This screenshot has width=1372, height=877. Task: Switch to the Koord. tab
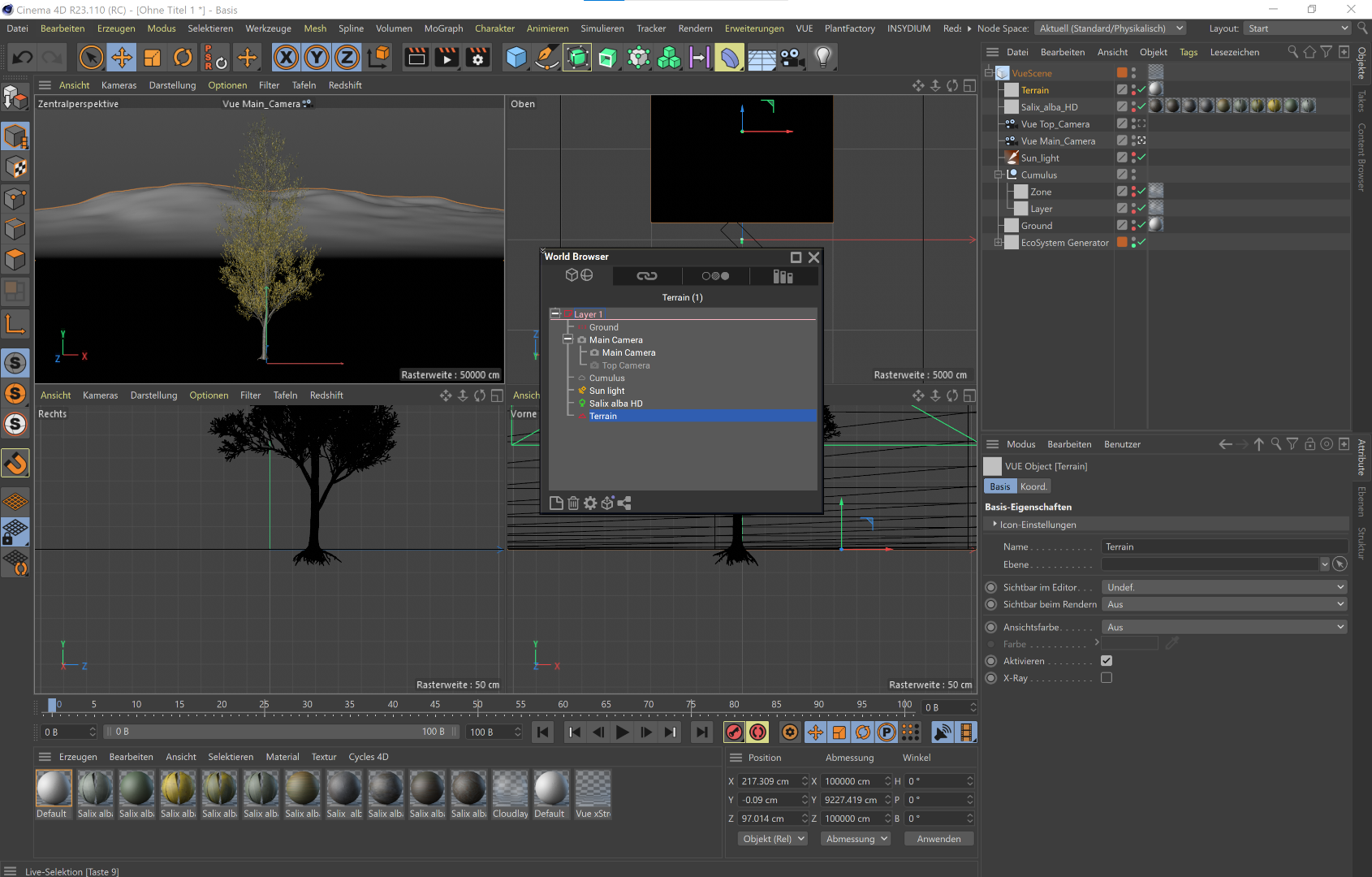[1033, 486]
